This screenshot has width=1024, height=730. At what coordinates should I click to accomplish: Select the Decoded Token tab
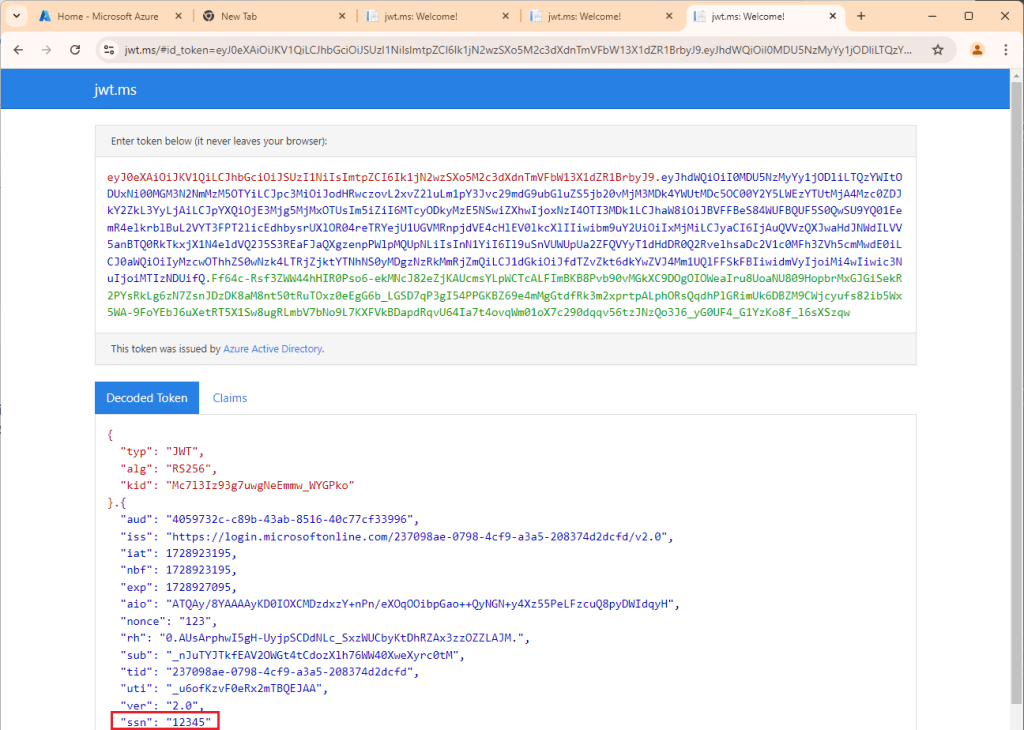(146, 398)
